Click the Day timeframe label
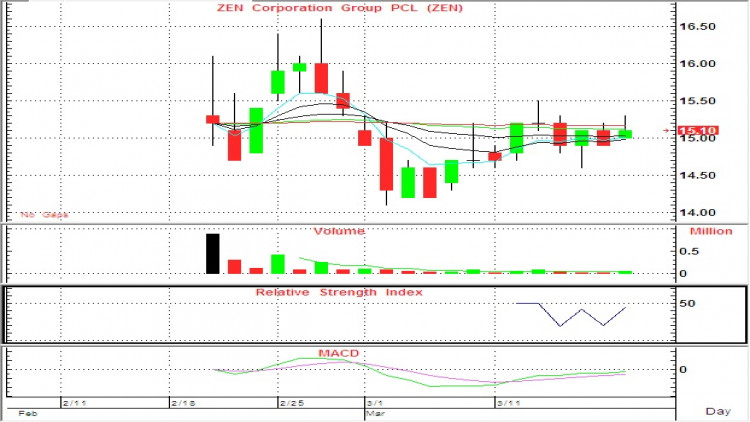The width and height of the screenshot is (750, 422). (718, 411)
